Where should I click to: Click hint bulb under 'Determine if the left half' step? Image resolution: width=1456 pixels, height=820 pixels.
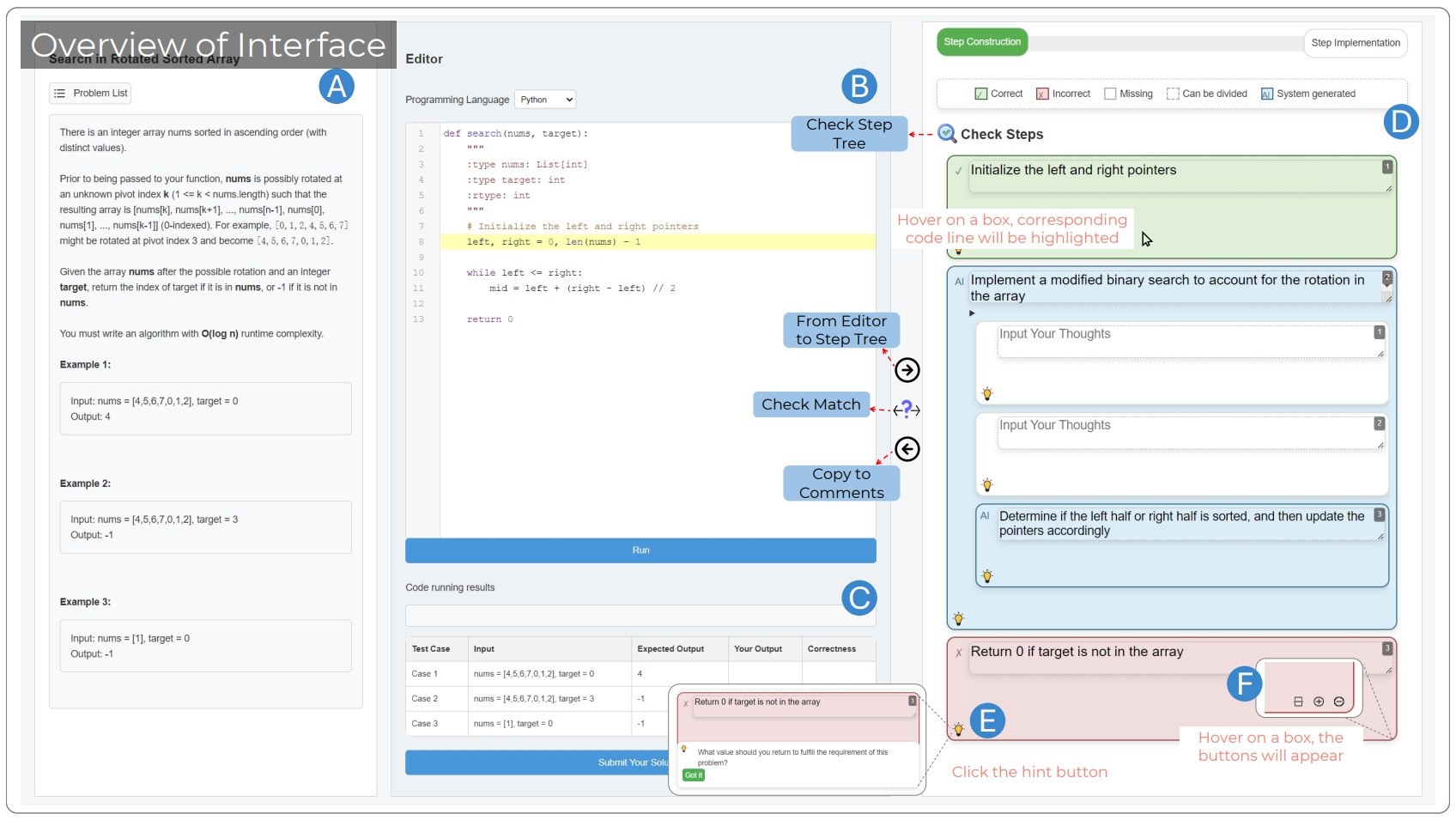987,576
